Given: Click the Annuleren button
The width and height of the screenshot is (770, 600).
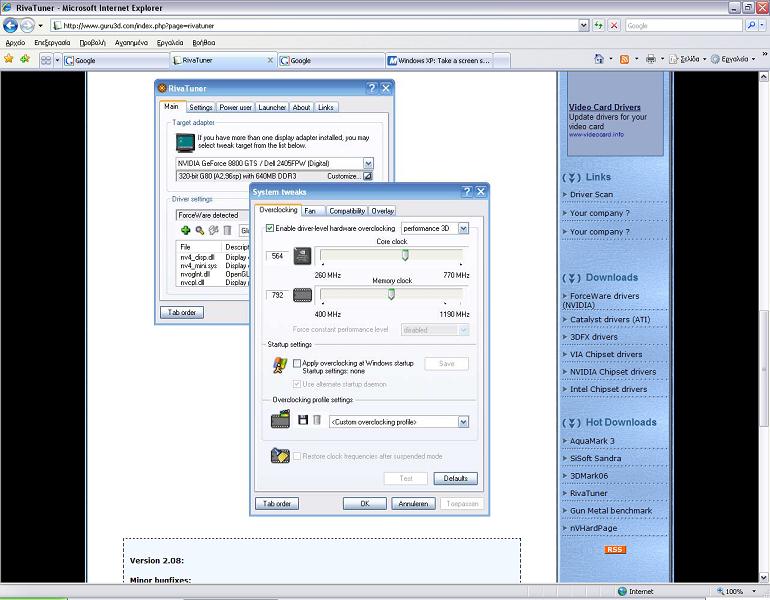Looking at the screenshot, I should coord(413,503).
